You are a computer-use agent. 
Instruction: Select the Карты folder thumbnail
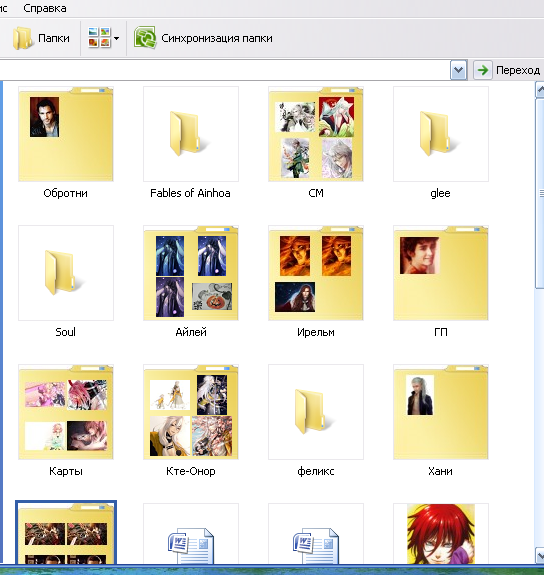click(x=66, y=412)
